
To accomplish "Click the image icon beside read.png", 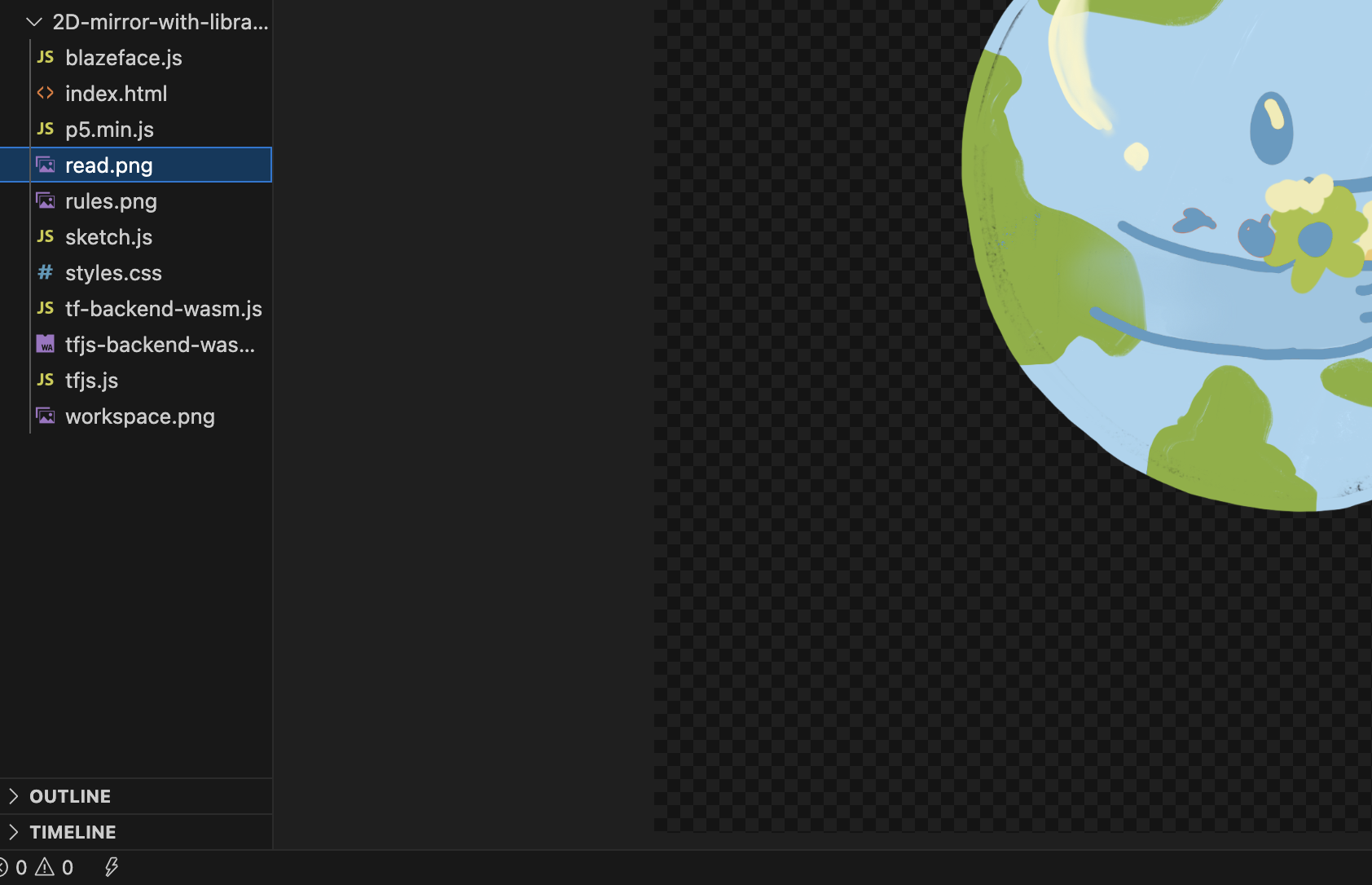I will point(45,165).
